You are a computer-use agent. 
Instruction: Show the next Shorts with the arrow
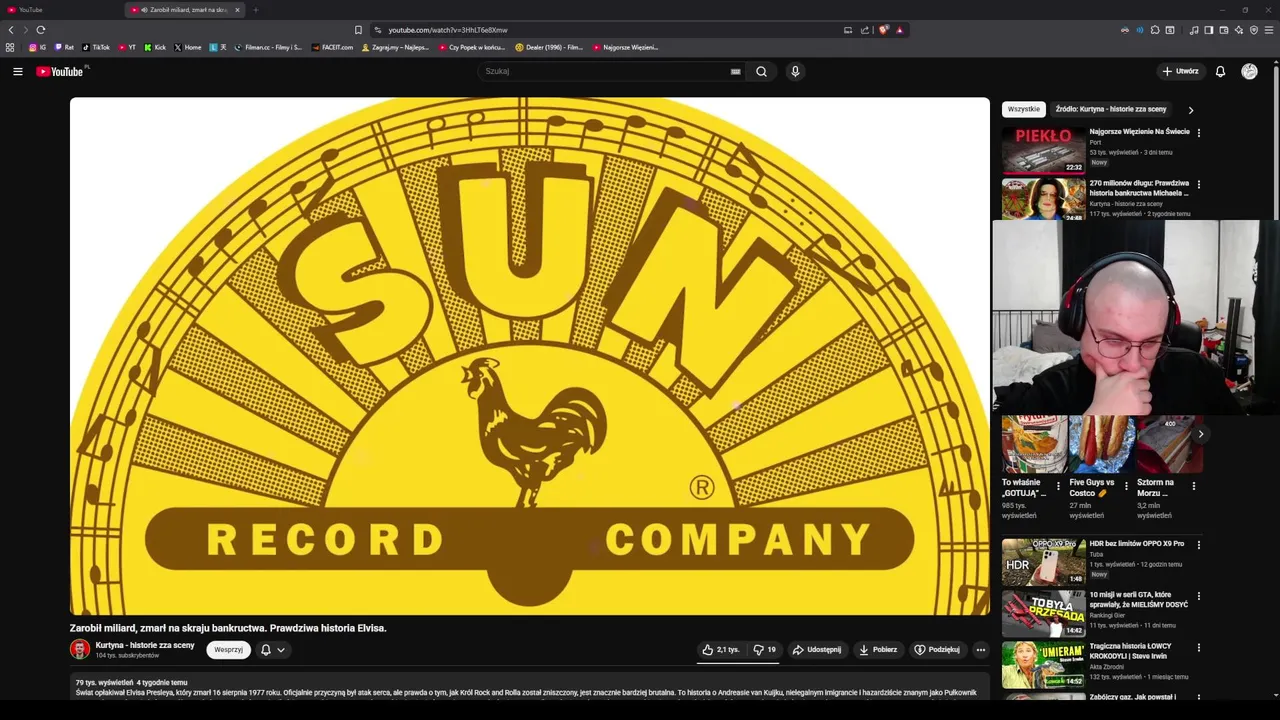click(x=1200, y=434)
